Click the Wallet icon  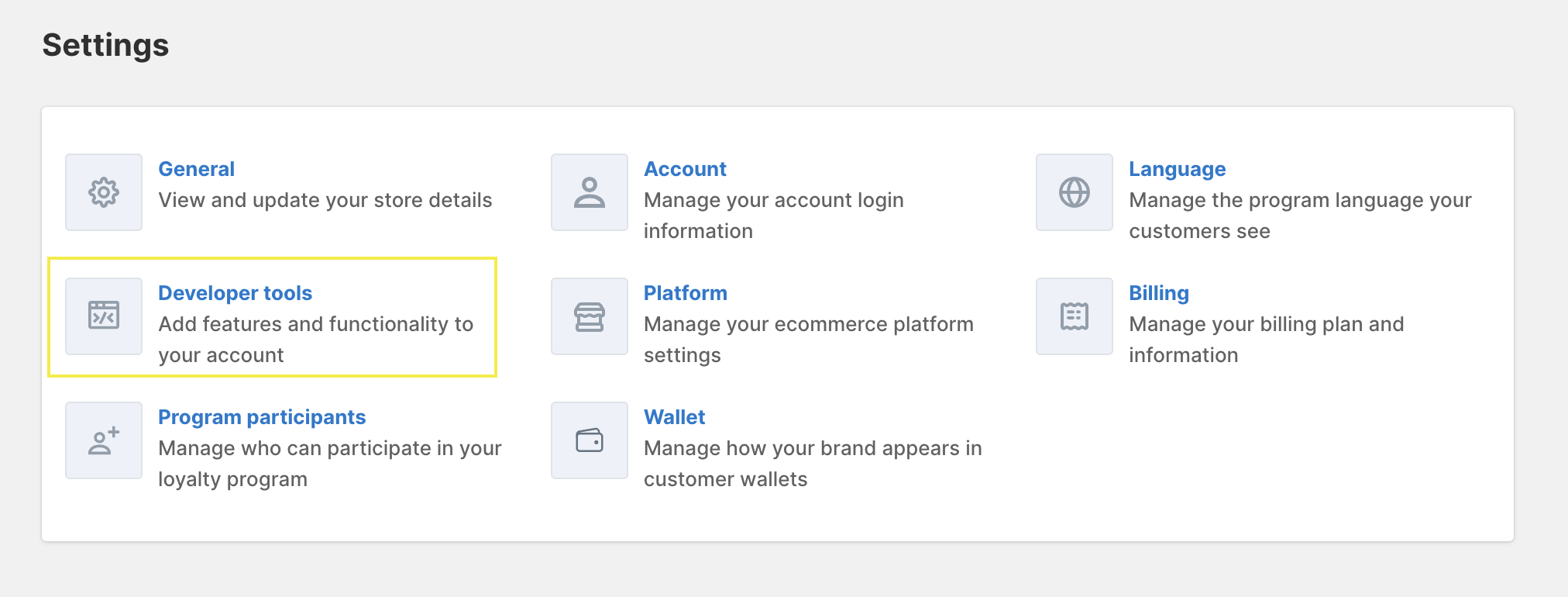click(590, 440)
